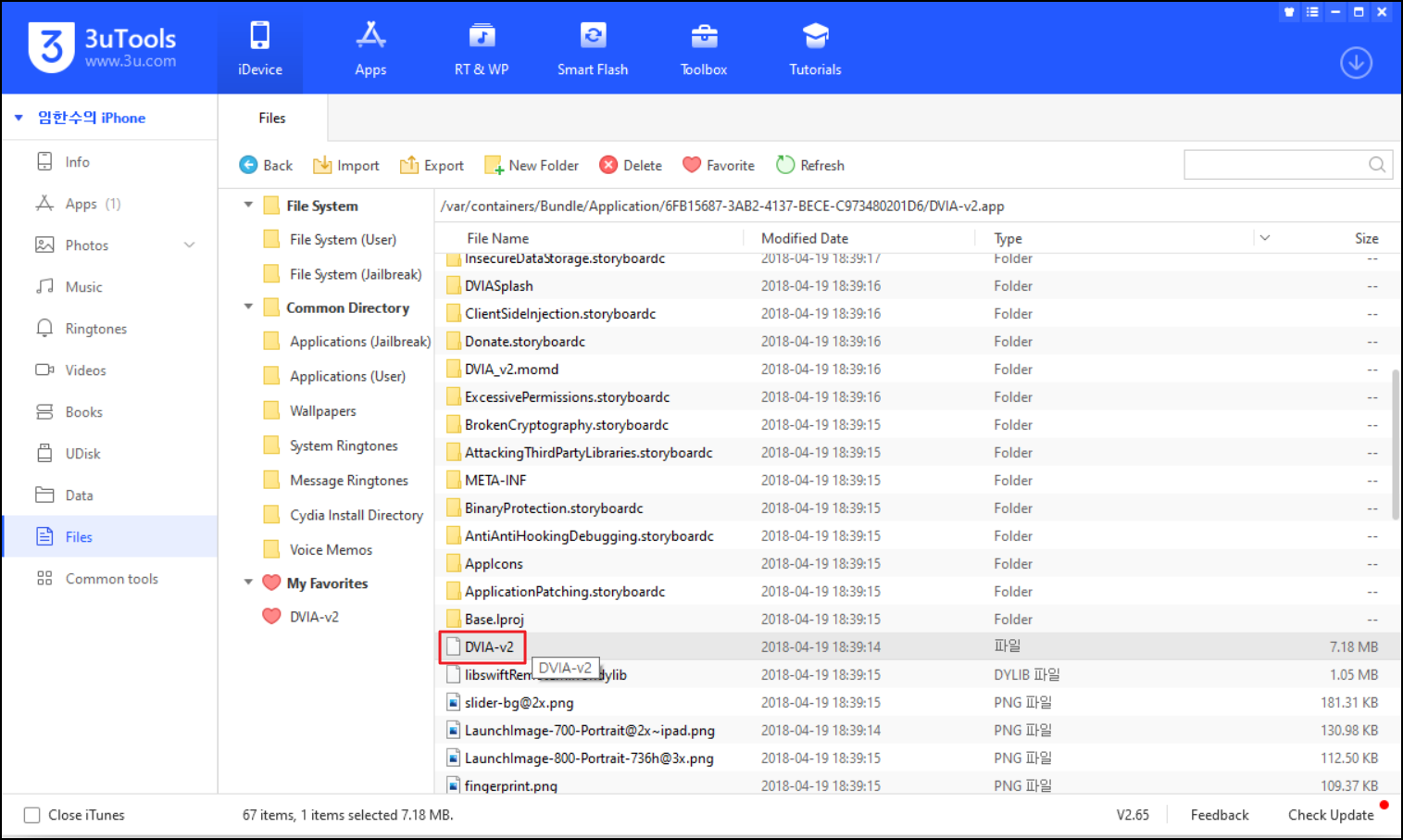Select Applications (Jailbreak) folder
This screenshot has width=1403, height=840.
pyautogui.click(x=347, y=342)
